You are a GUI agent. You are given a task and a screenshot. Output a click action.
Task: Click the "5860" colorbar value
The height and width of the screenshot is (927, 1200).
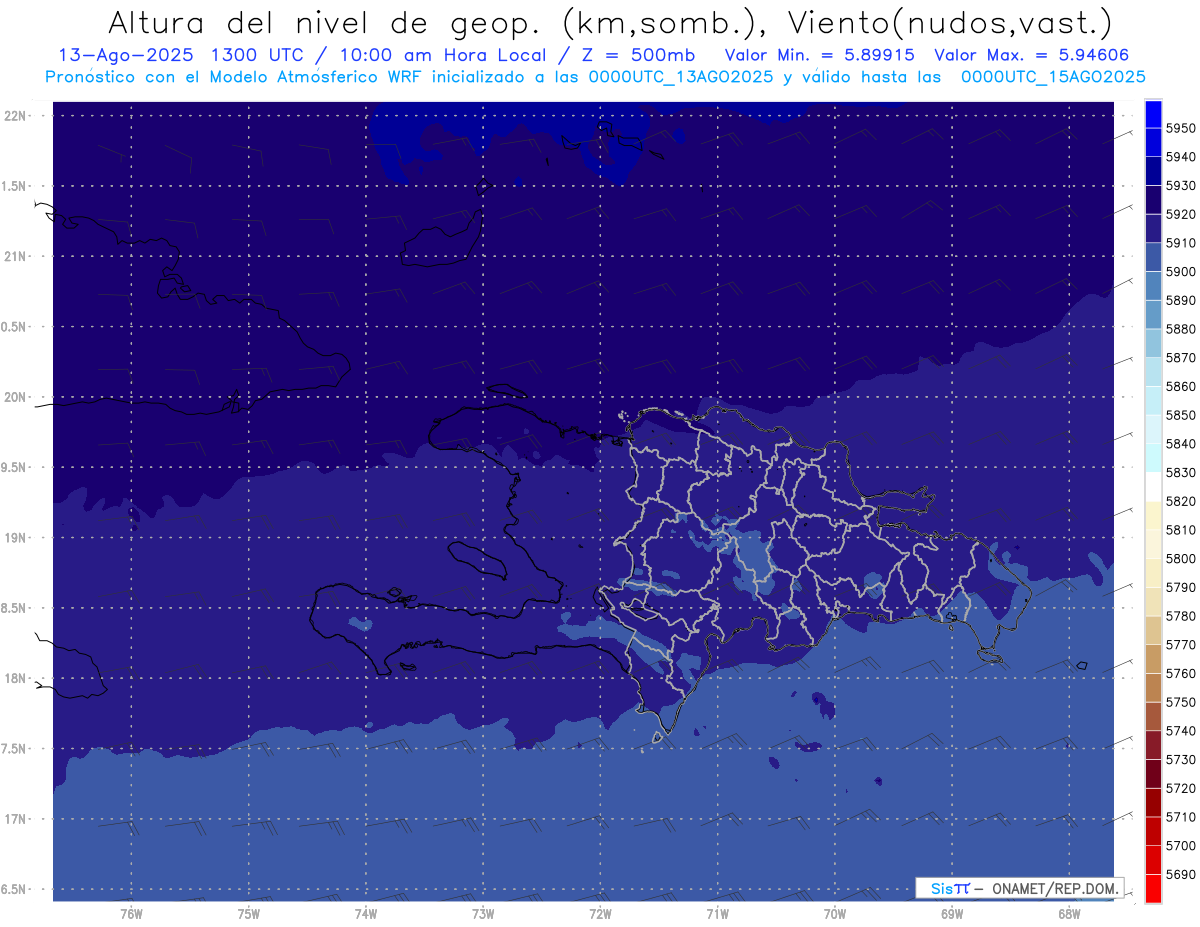pos(1181,386)
